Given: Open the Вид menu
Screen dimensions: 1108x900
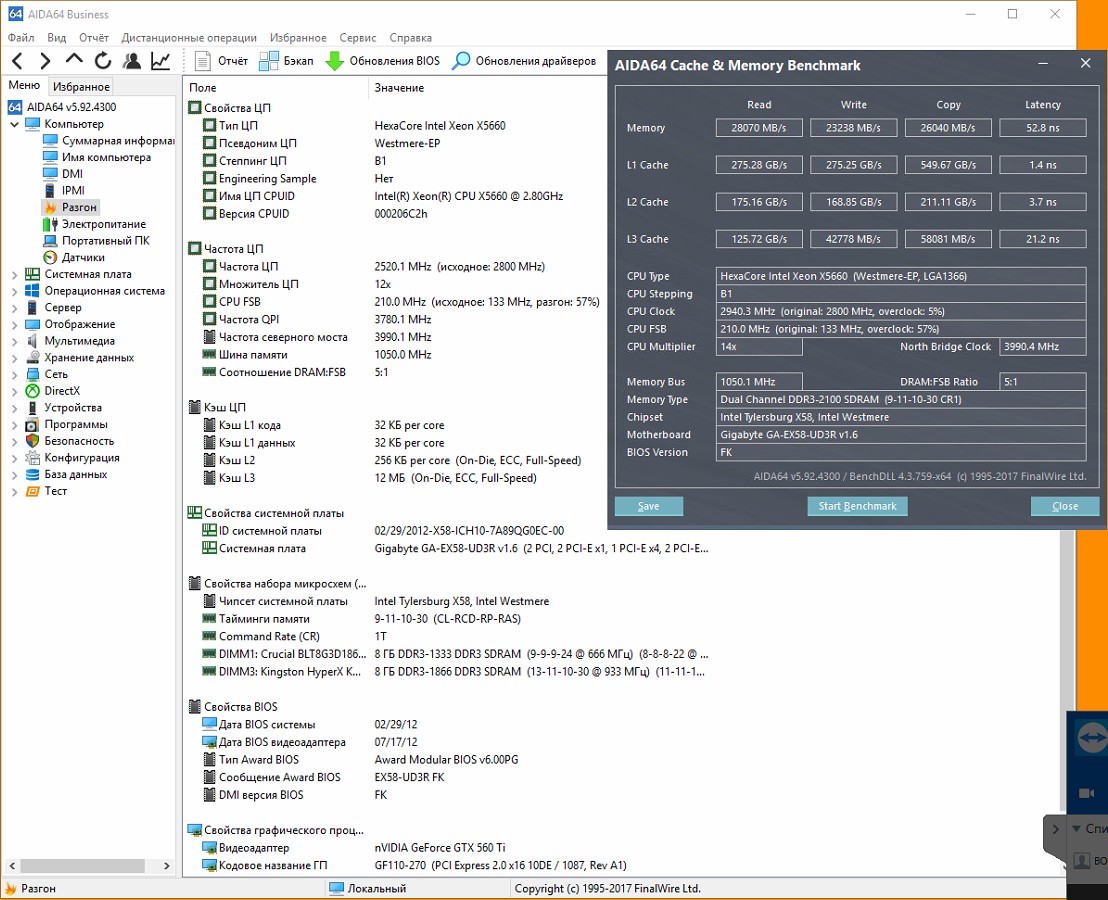Looking at the screenshot, I should tap(57, 37).
